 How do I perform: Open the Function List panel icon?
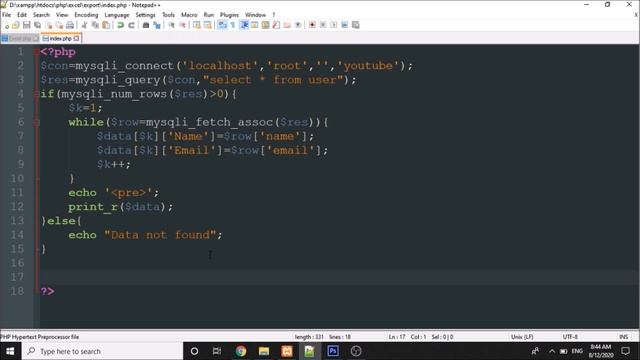click(276, 25)
